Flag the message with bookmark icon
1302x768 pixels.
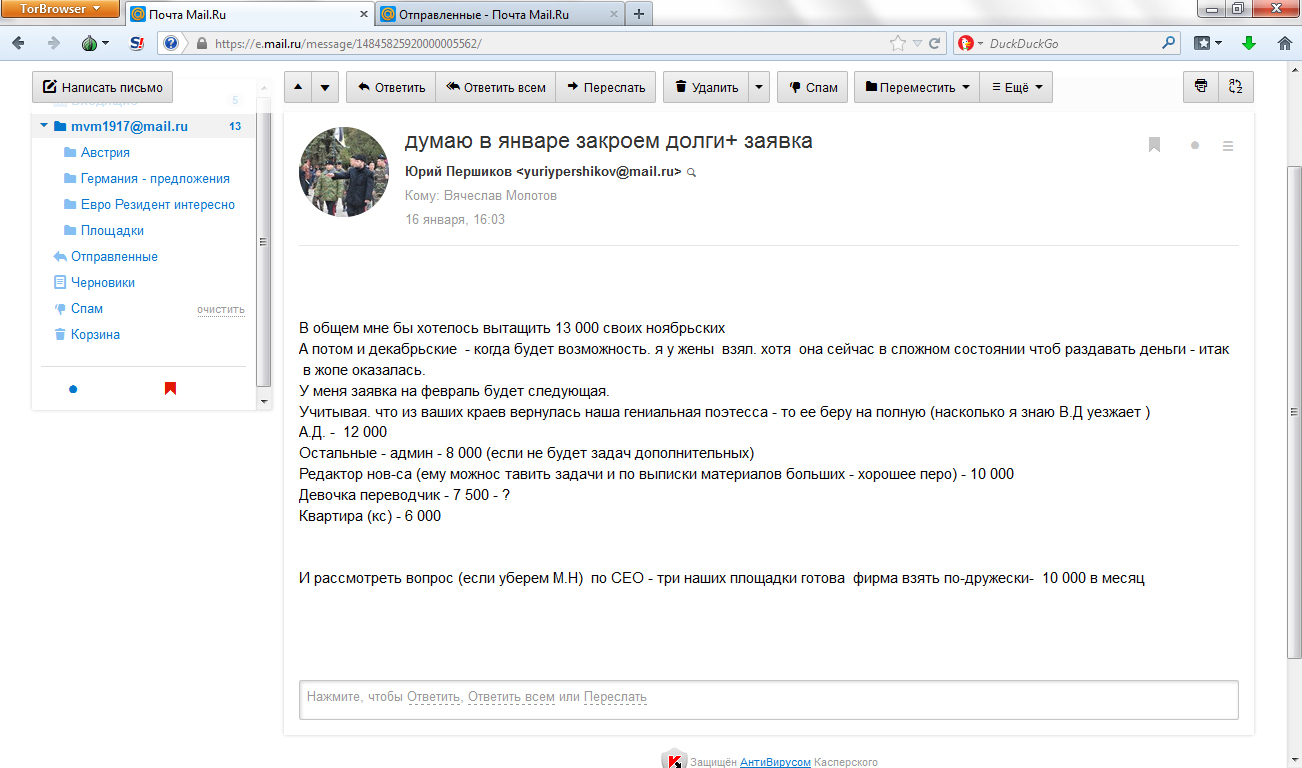pos(1154,145)
